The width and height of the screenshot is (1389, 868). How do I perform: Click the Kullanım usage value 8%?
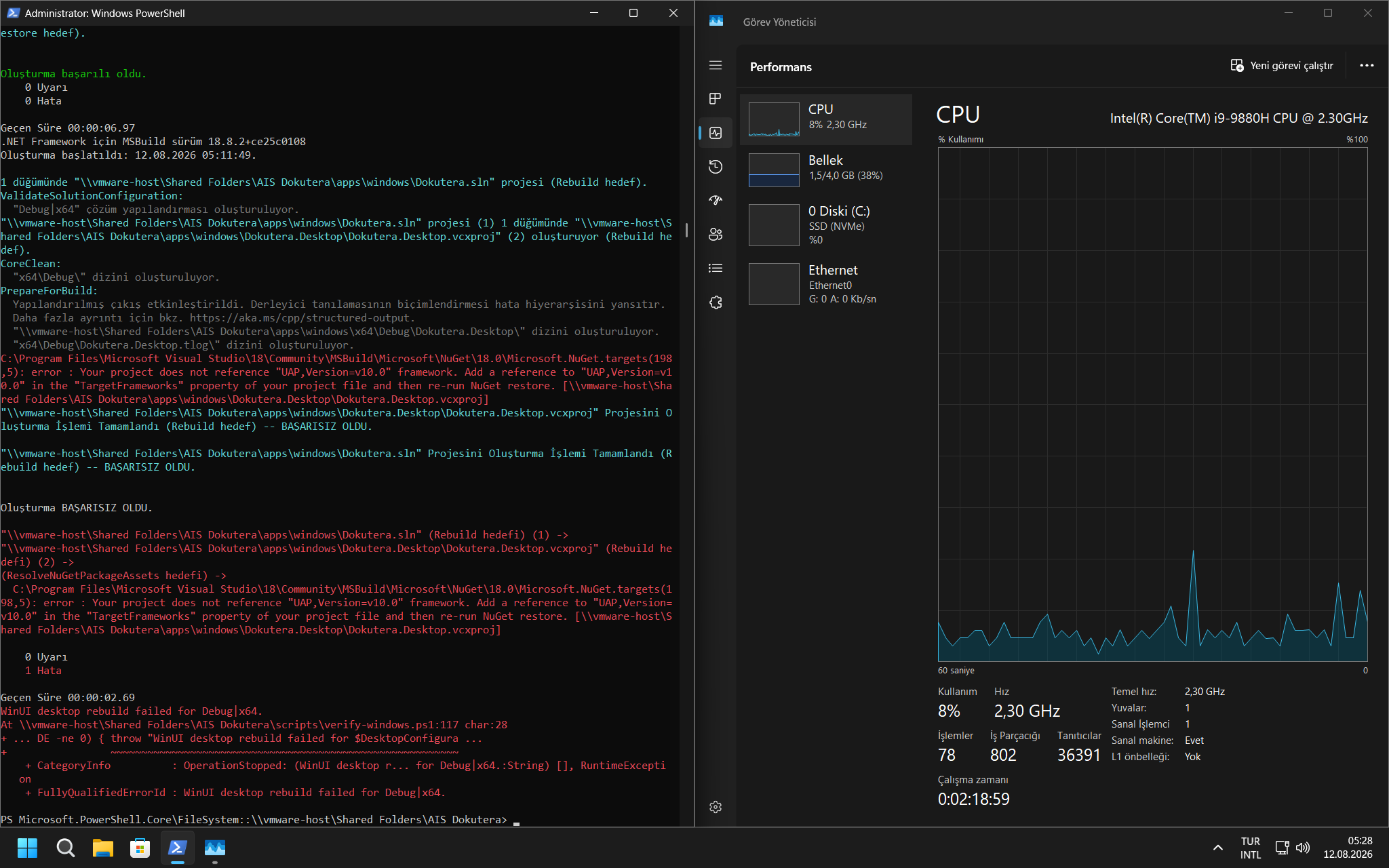pos(949,711)
